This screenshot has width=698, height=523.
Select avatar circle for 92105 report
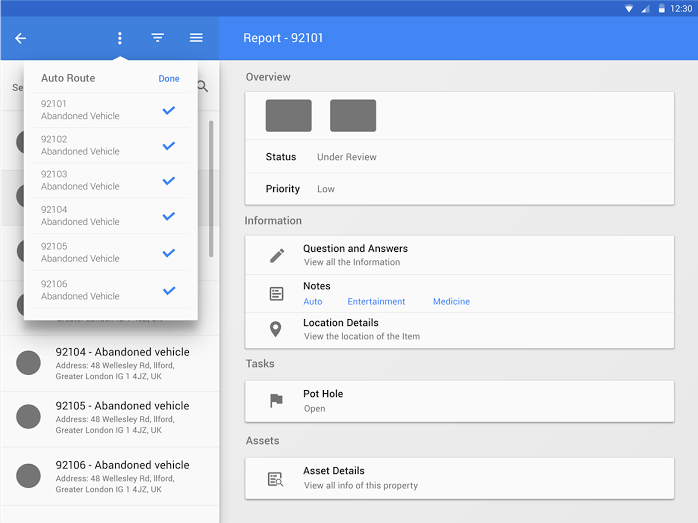pos(28,417)
